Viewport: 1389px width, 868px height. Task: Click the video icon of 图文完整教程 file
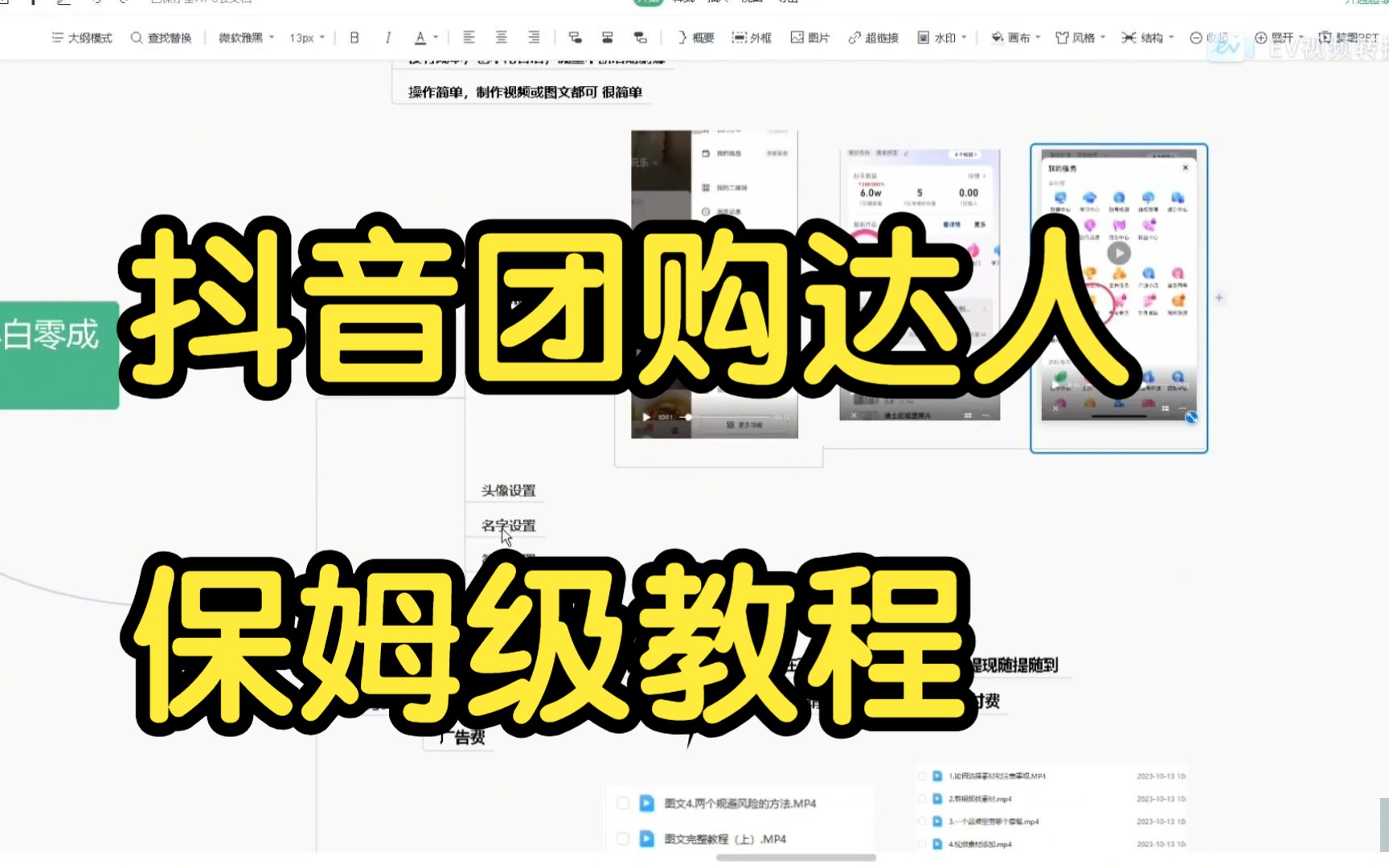click(647, 838)
